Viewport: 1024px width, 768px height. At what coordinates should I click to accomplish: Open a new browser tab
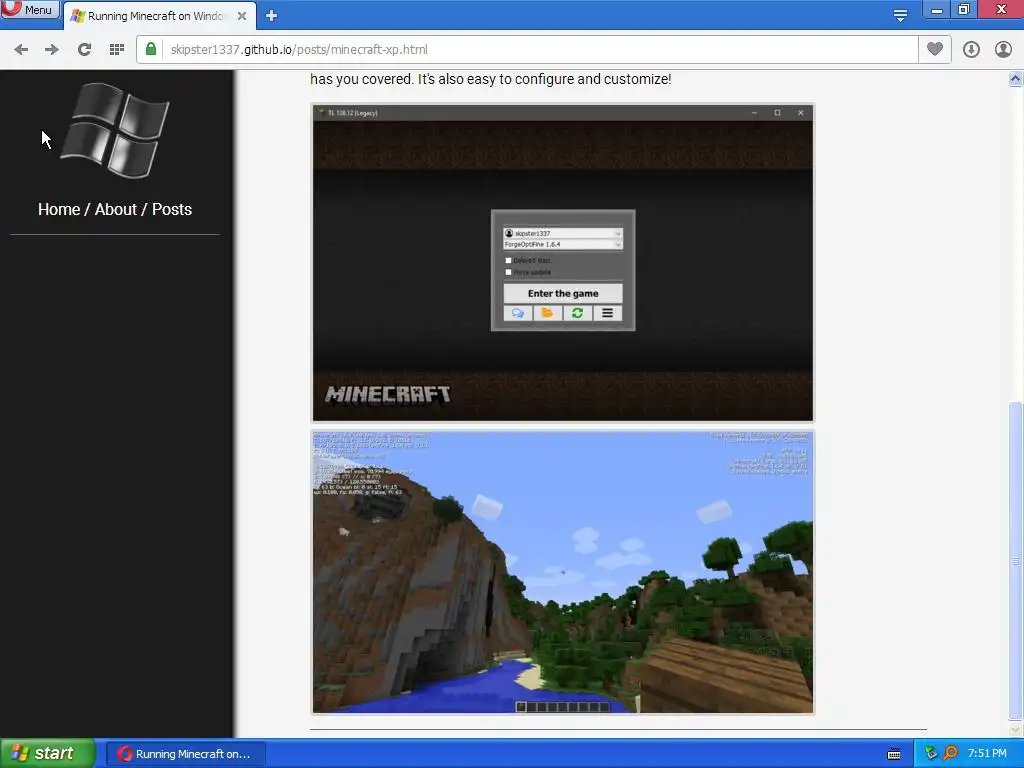[x=272, y=16]
